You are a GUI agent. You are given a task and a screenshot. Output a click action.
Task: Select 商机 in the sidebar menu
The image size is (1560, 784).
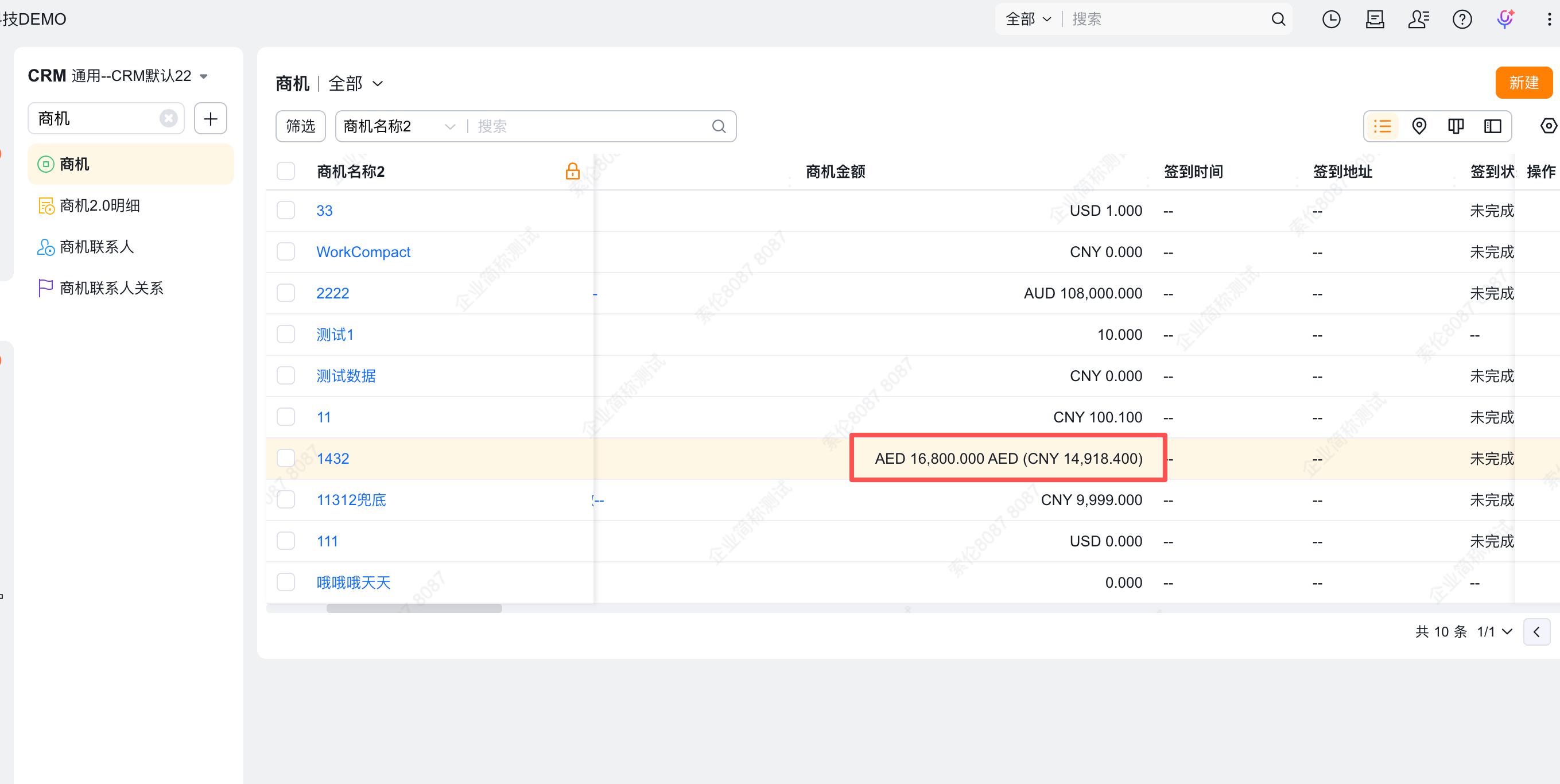pos(131,164)
